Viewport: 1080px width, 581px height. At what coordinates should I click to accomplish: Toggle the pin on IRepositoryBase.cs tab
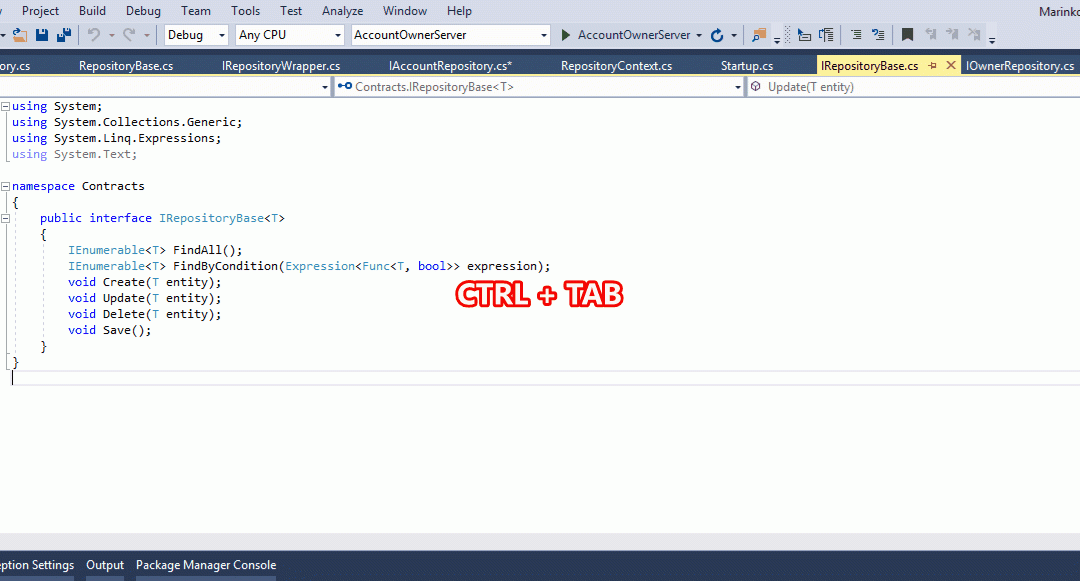click(x=932, y=66)
